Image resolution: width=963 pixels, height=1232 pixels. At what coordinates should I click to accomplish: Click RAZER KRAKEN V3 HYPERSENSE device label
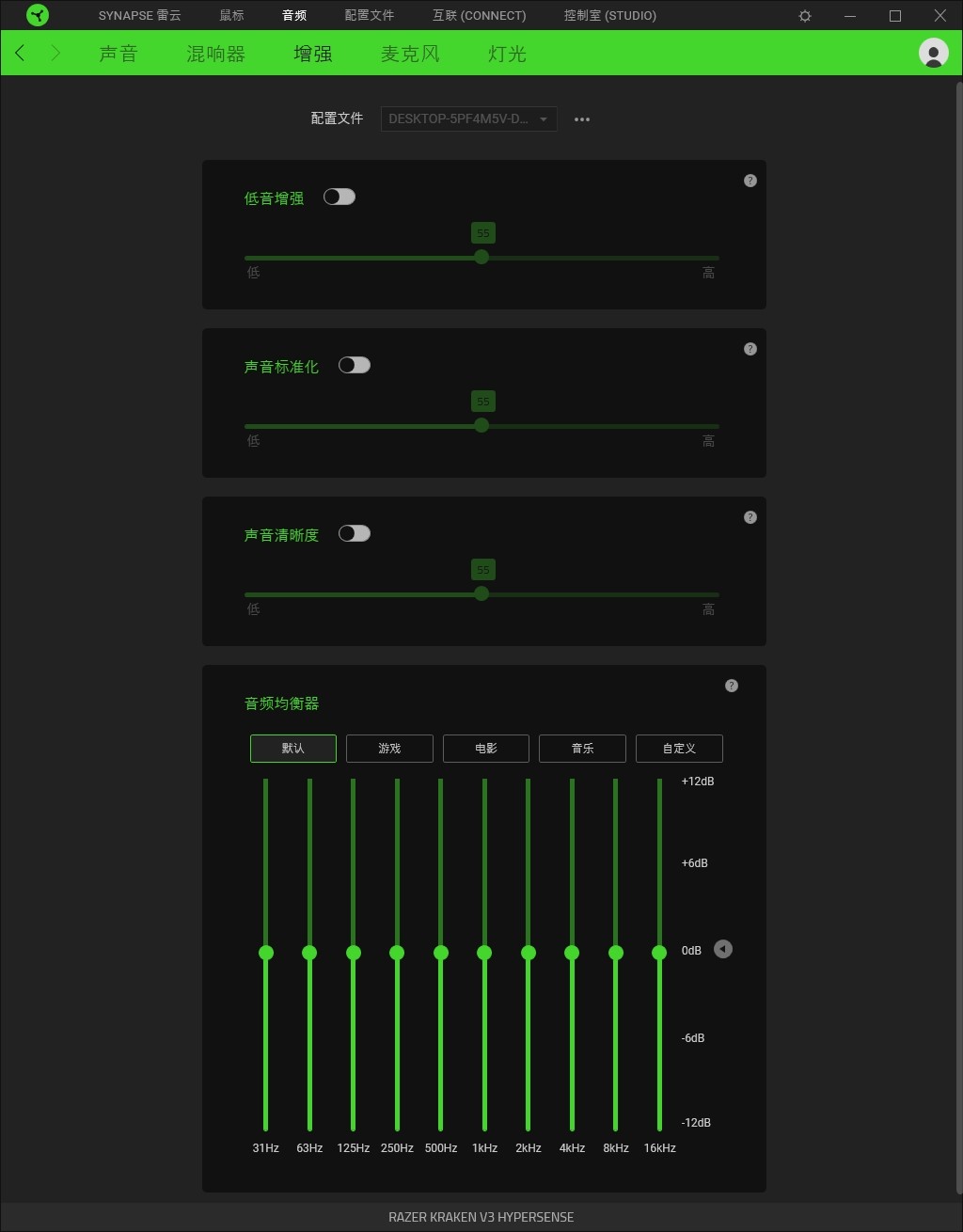point(481,1217)
